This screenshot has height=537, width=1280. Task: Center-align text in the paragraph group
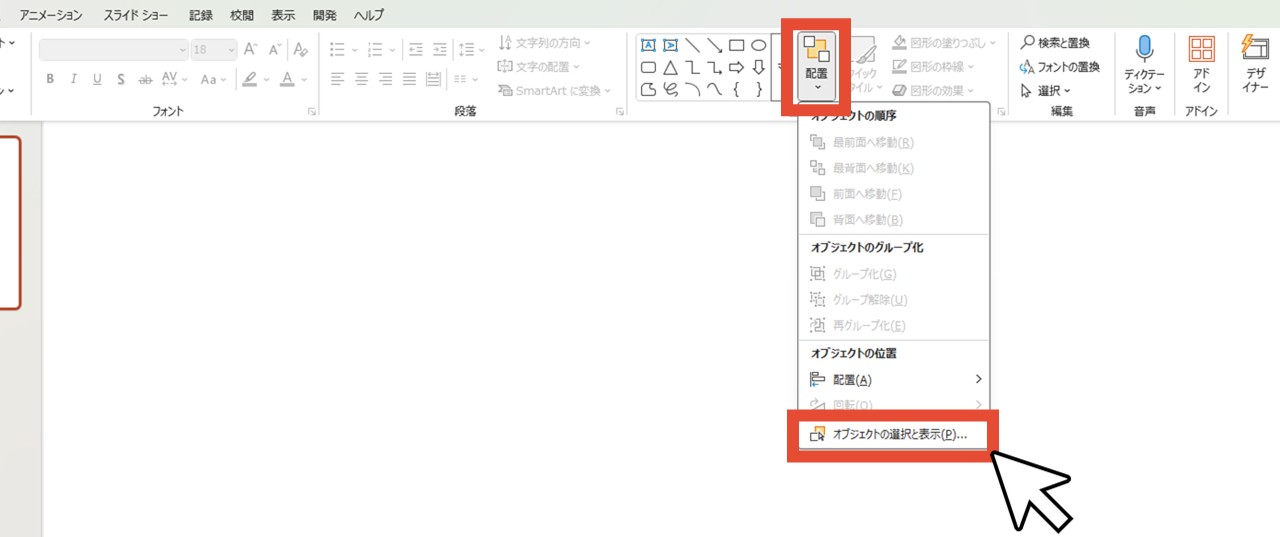[x=361, y=79]
